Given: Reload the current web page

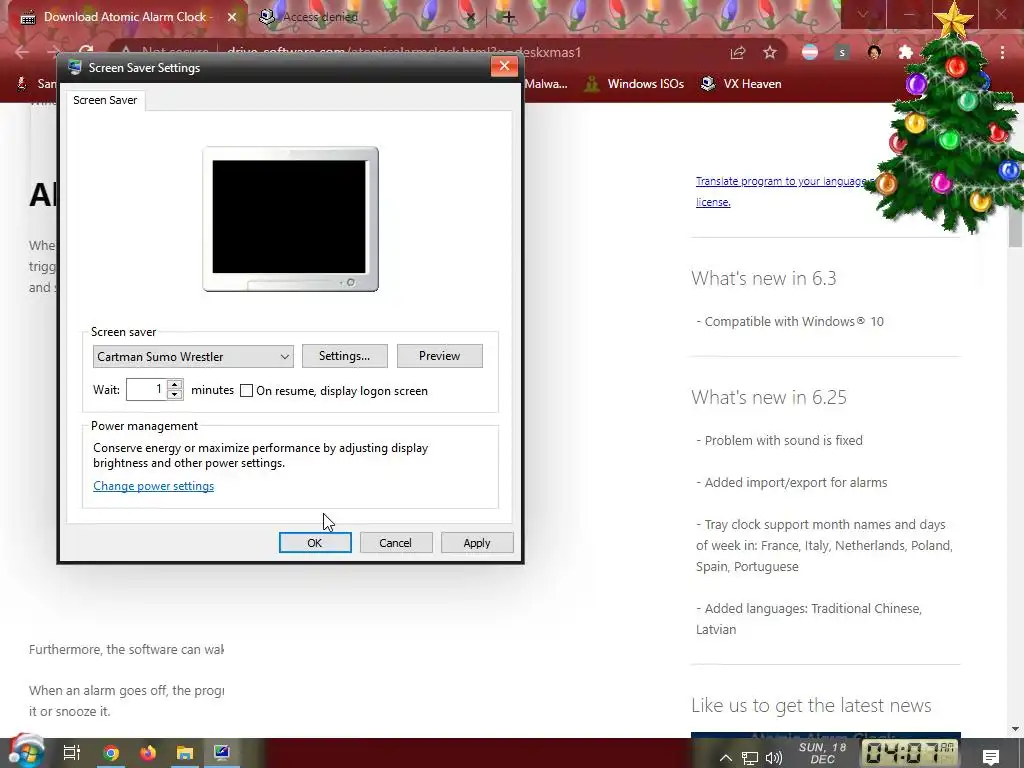Looking at the screenshot, I should [86, 52].
